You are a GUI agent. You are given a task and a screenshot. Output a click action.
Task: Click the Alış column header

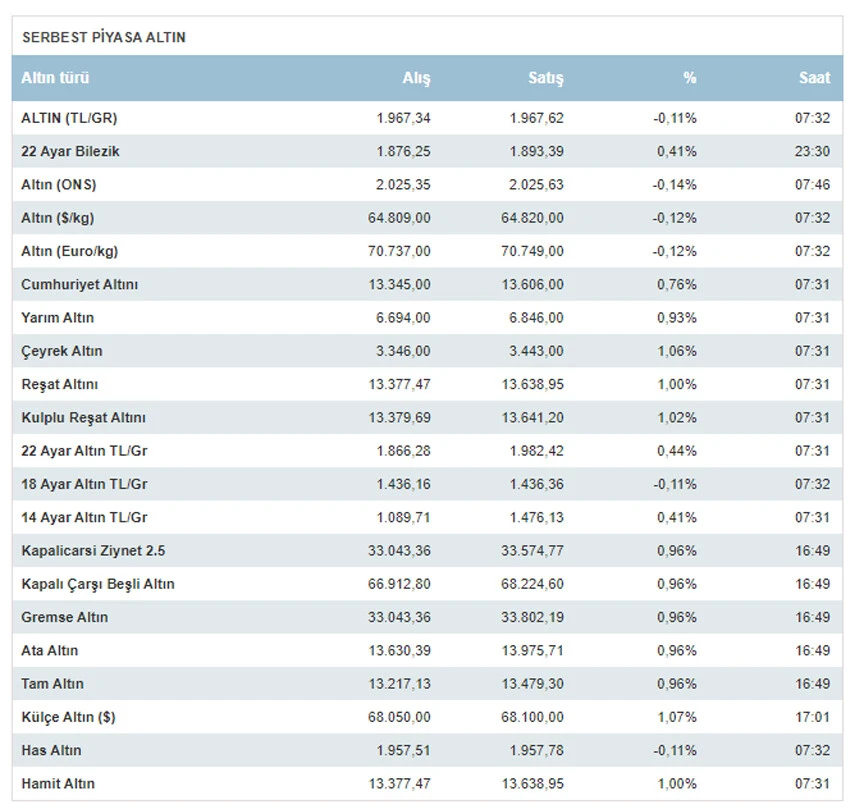pyautogui.click(x=416, y=78)
